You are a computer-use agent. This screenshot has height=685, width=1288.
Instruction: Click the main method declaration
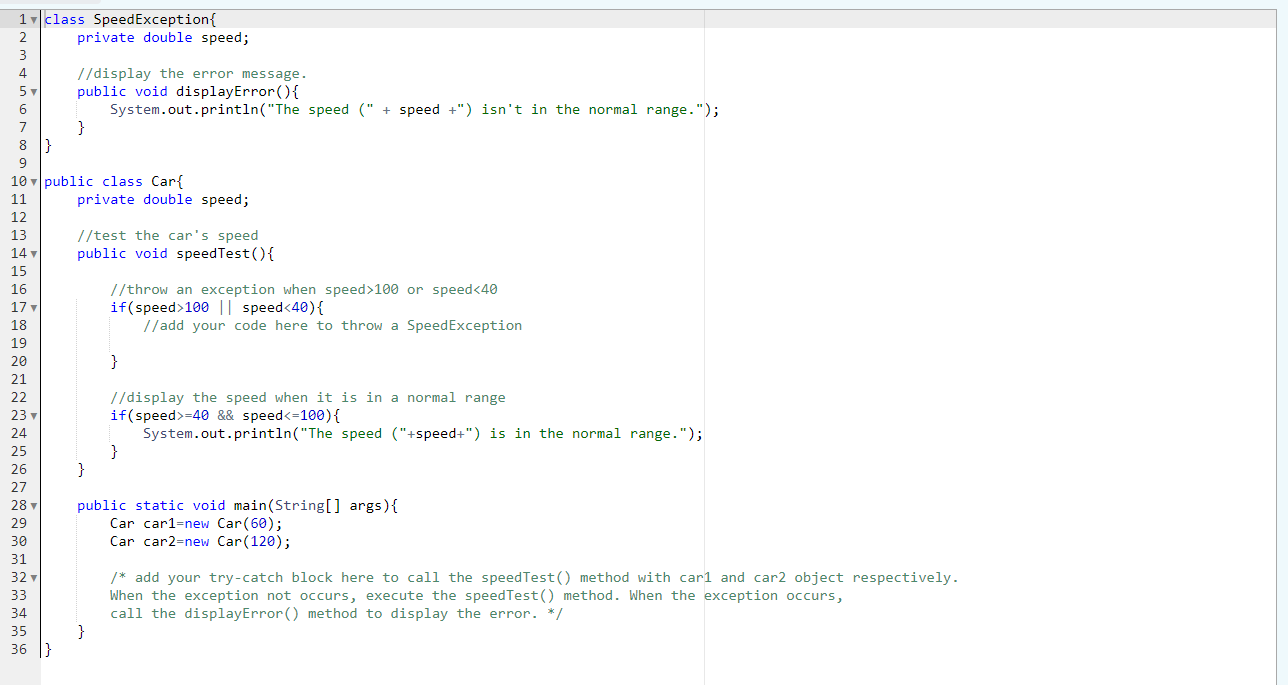pyautogui.click(x=250, y=505)
